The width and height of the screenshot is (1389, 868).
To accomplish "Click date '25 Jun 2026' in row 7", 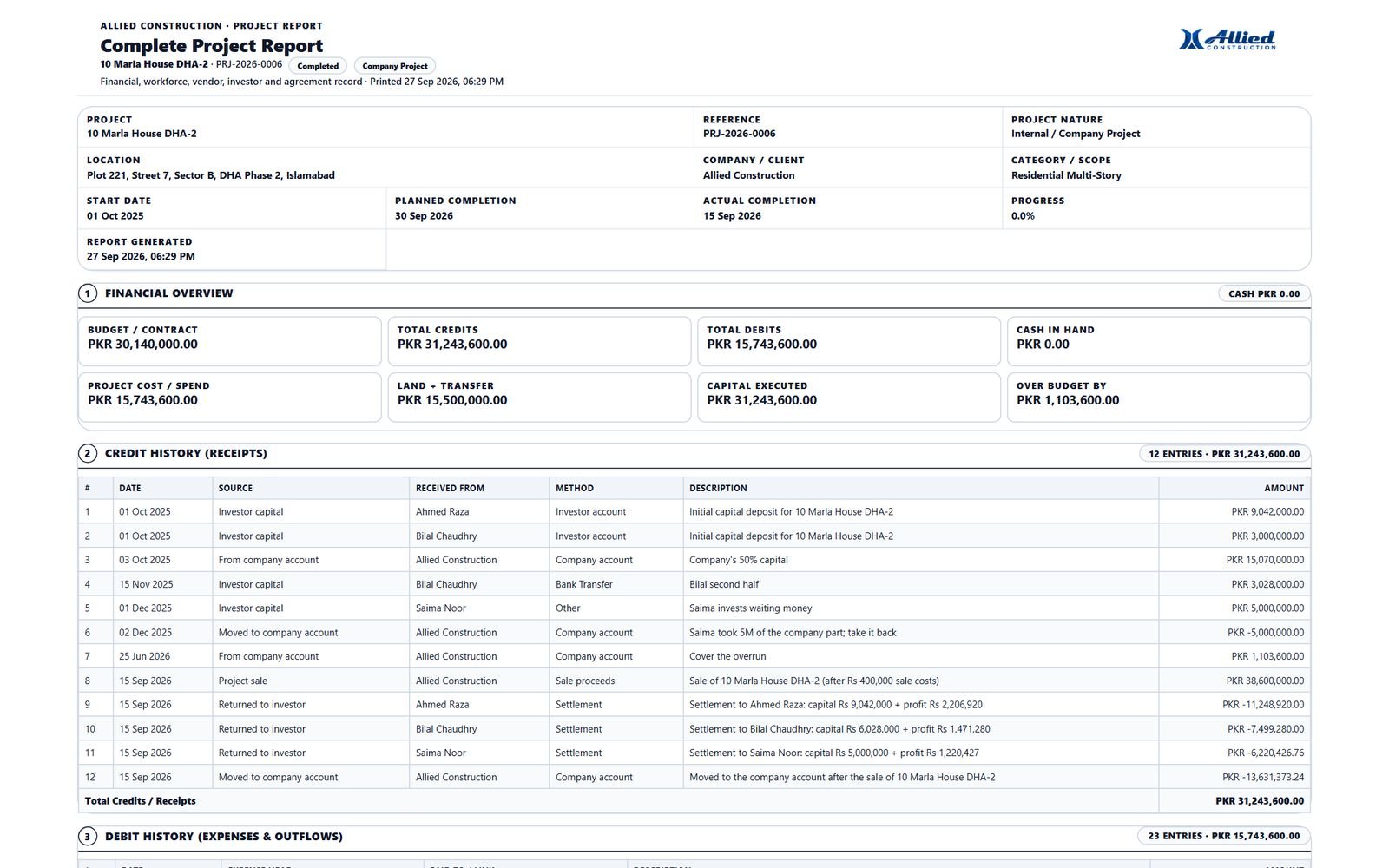I will click(x=145, y=656).
